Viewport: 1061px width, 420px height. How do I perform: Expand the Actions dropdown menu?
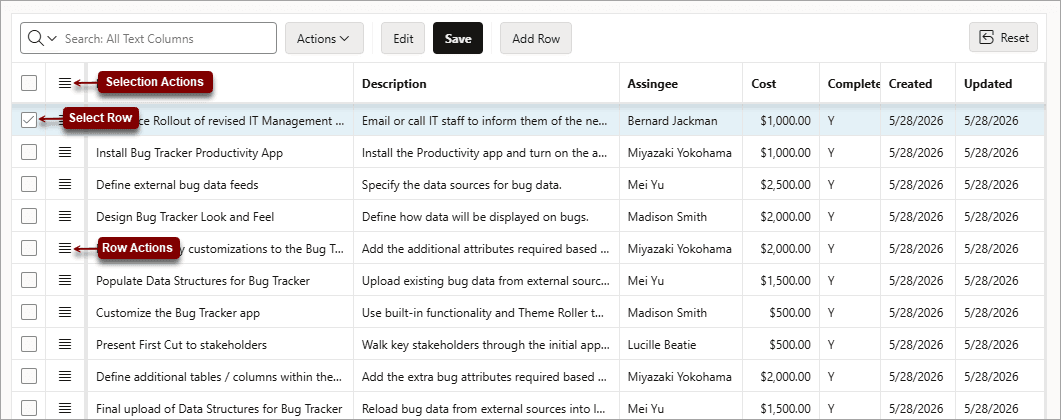tap(324, 39)
